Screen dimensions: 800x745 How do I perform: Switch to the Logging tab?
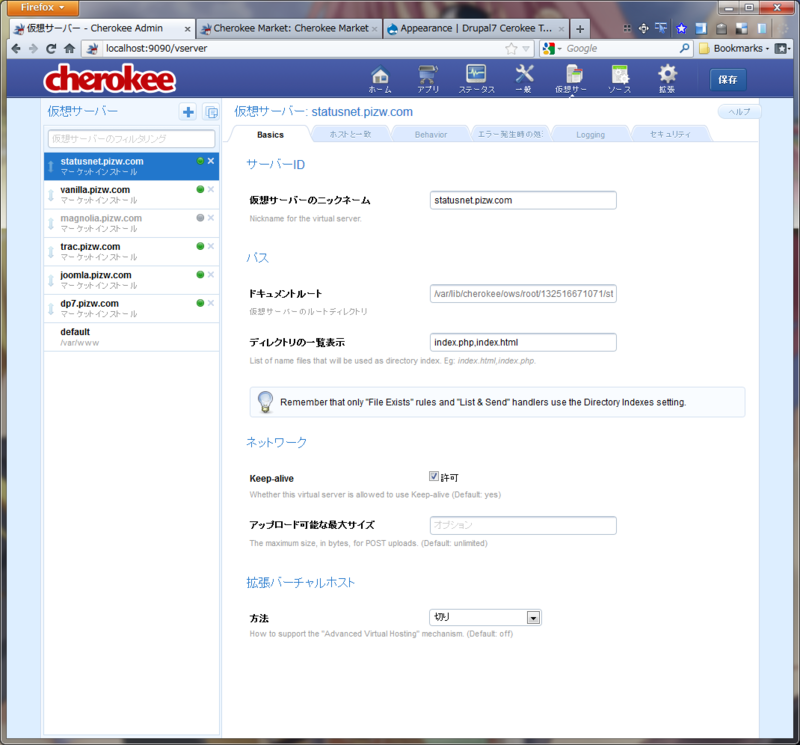point(590,135)
